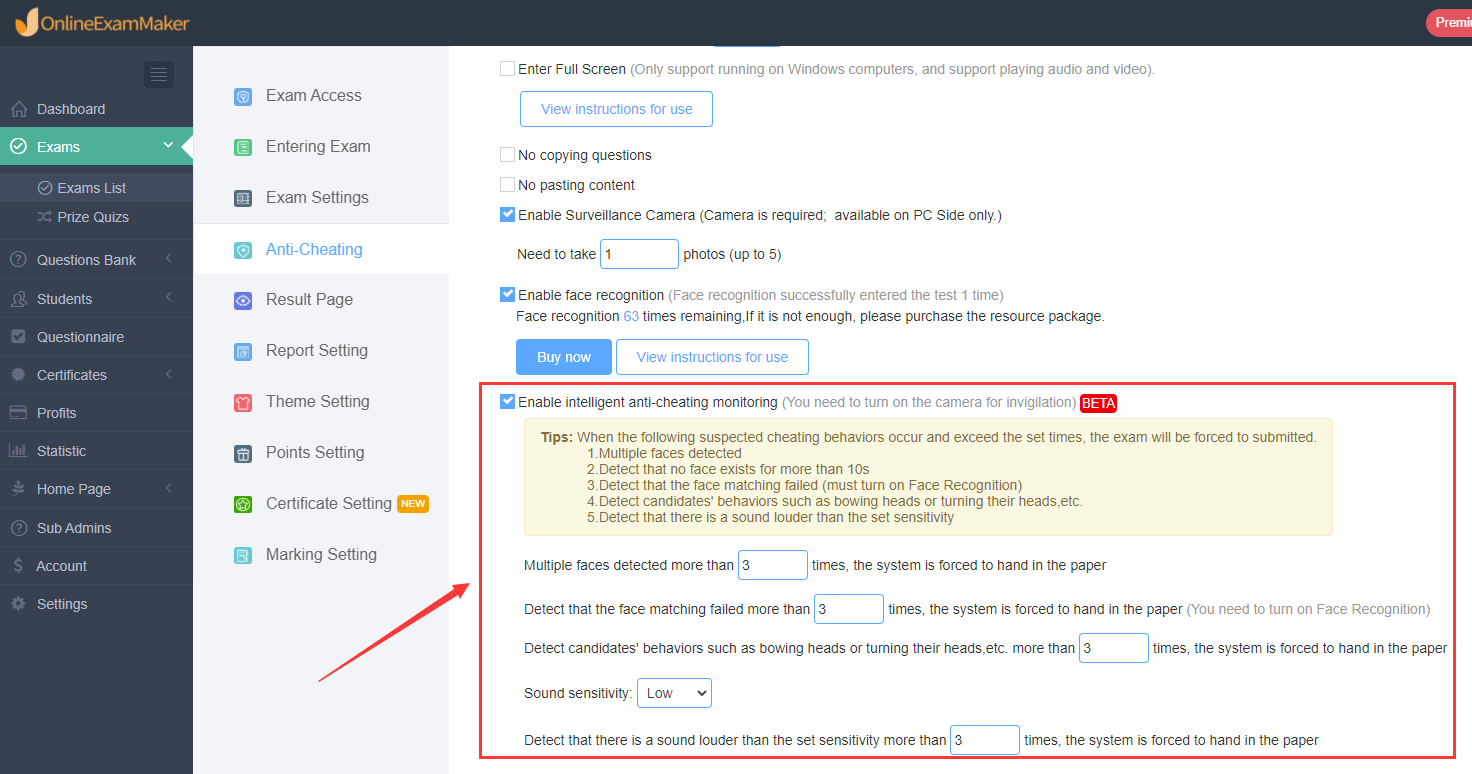Click the Statistic bar chart icon
The width and height of the screenshot is (1472, 774).
coord(18,451)
